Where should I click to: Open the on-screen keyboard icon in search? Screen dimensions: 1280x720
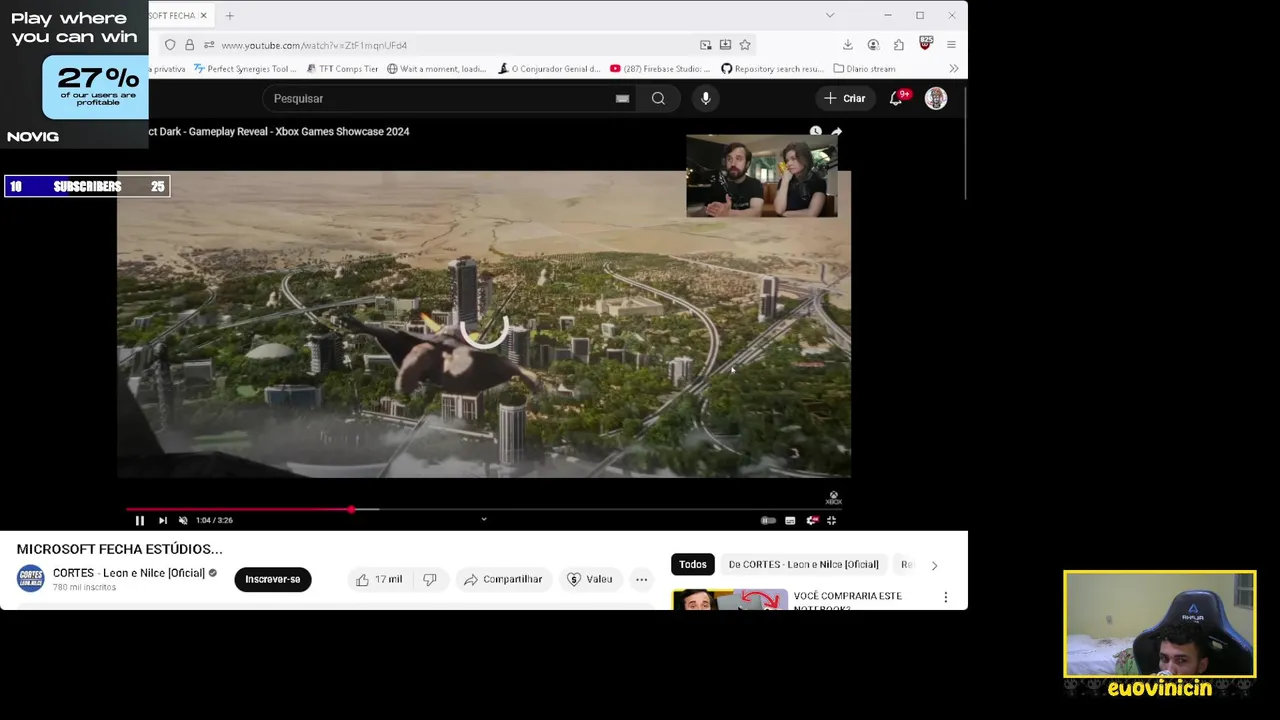click(622, 98)
